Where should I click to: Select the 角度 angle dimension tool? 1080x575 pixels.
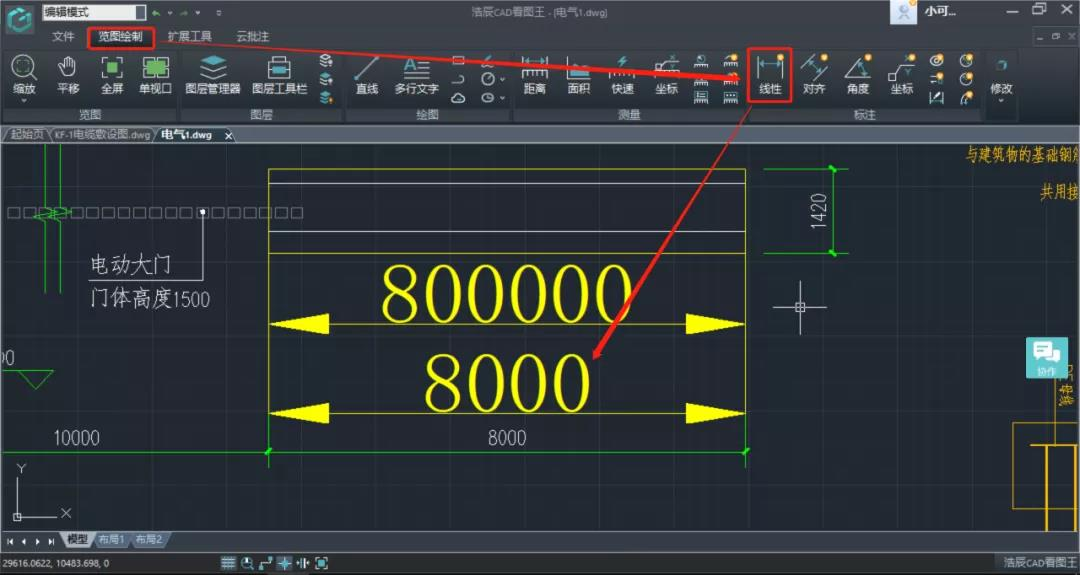pos(858,74)
